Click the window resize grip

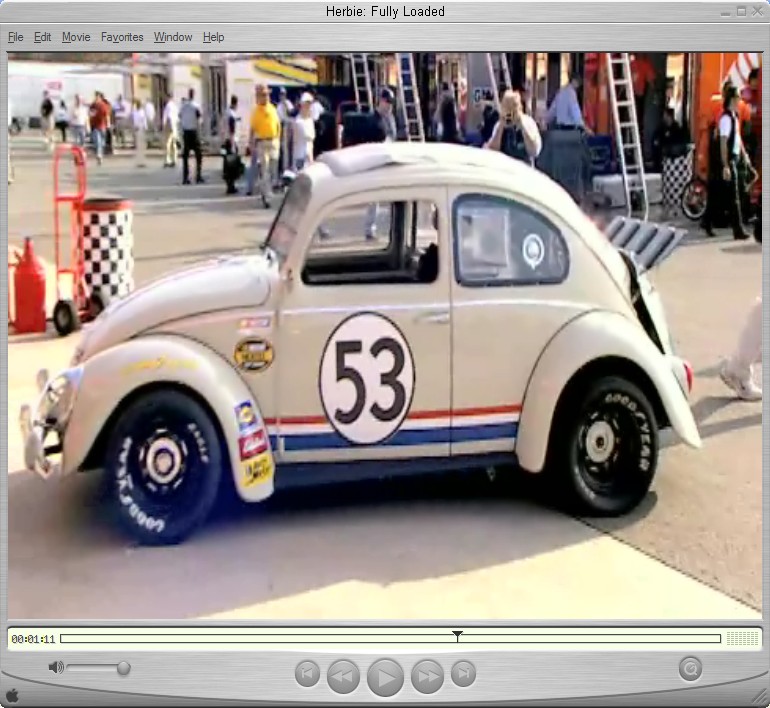(761, 698)
